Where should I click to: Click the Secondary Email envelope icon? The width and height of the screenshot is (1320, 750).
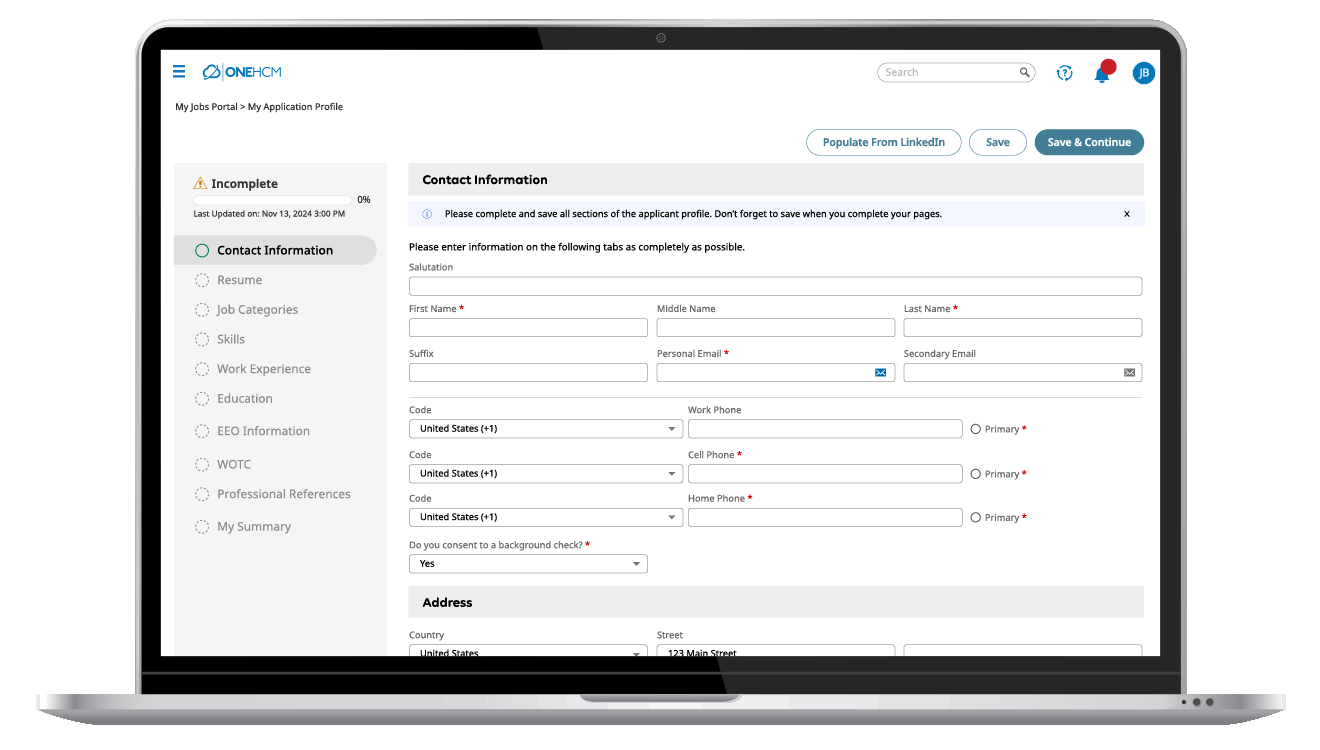pyautogui.click(x=1129, y=372)
